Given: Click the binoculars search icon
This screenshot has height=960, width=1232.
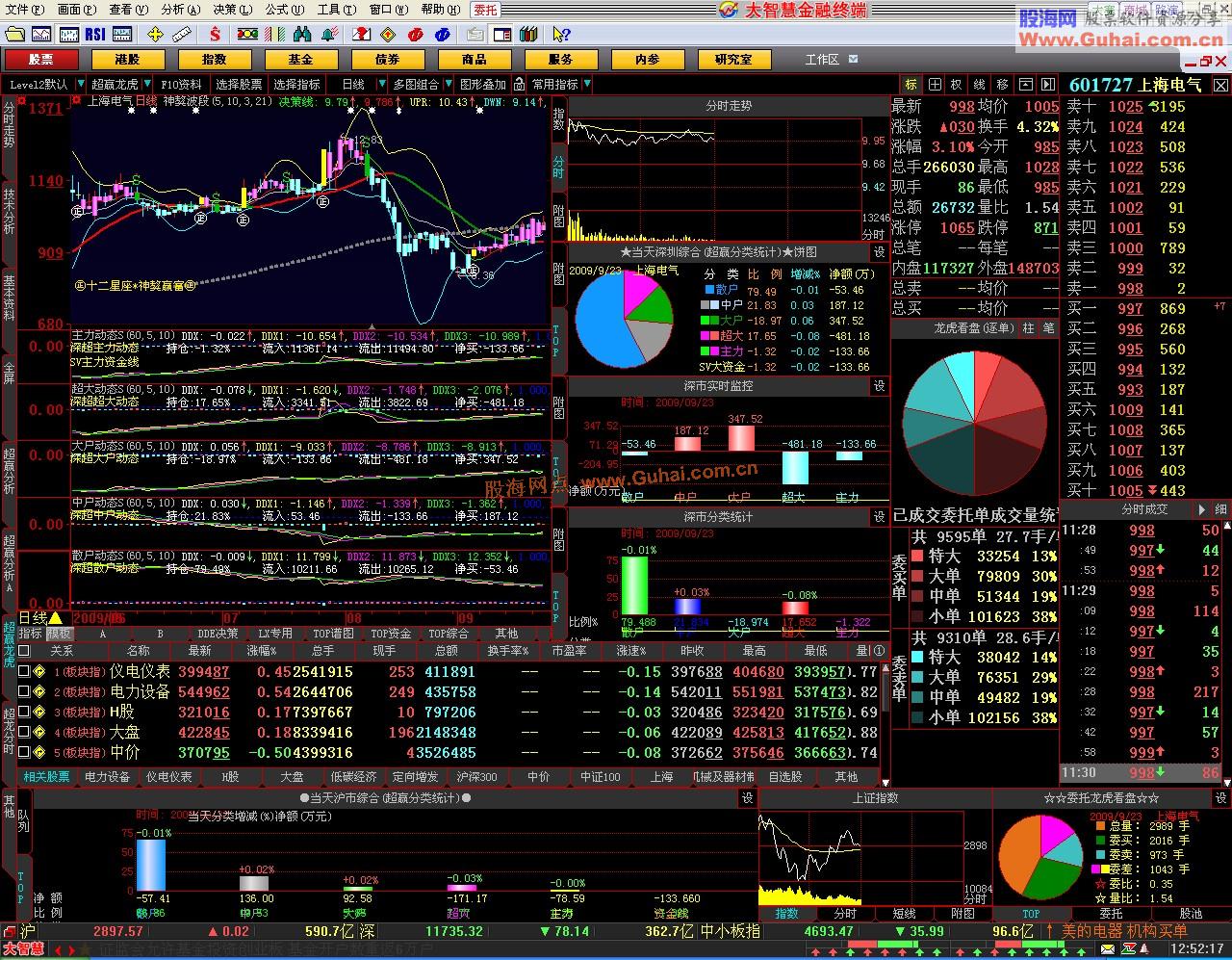Looking at the screenshot, I should pyautogui.click(x=303, y=35).
